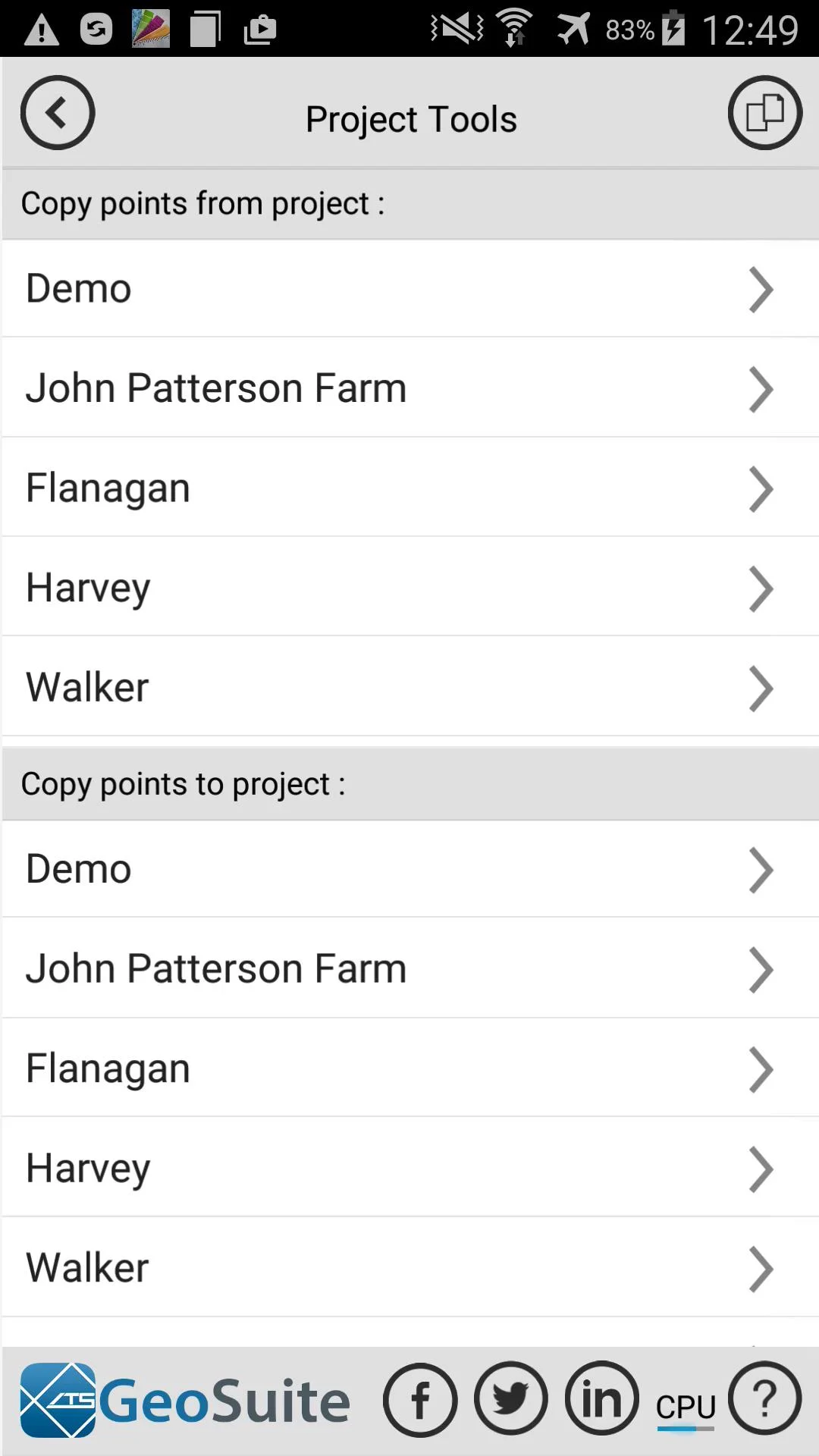The width and height of the screenshot is (819, 1456).
Task: Expand Flanagan chevron in source list
Action: [x=761, y=489]
